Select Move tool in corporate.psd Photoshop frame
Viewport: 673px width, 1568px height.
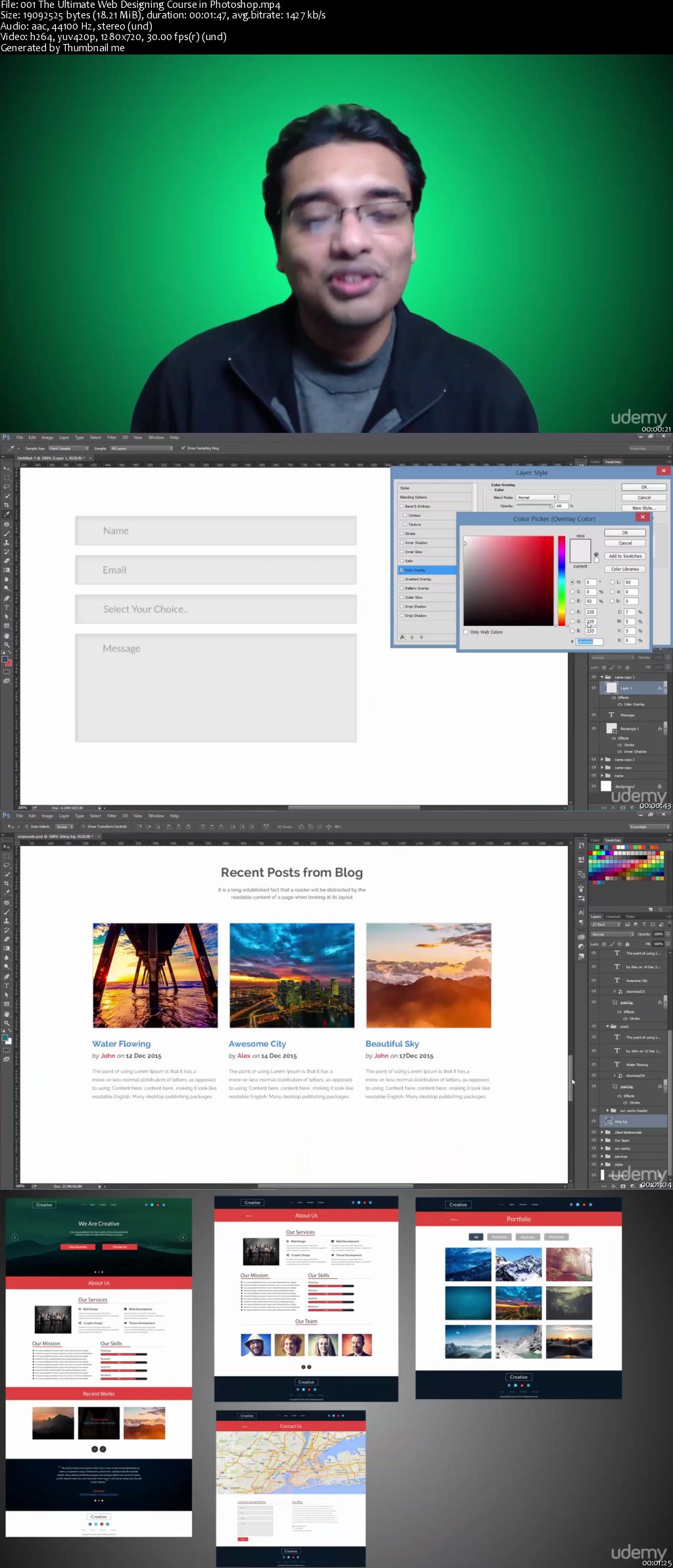[x=7, y=847]
